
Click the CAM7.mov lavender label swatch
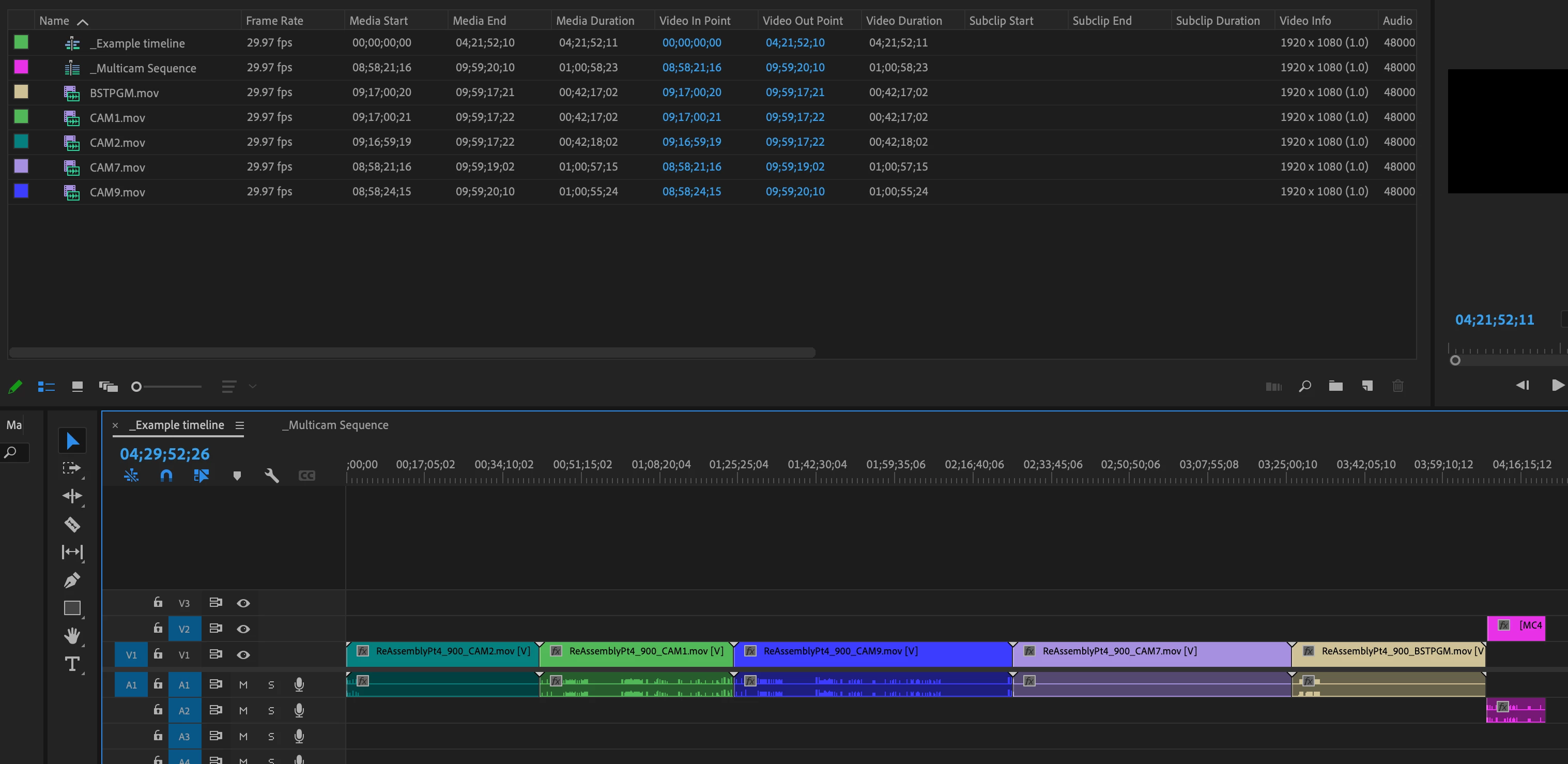click(x=21, y=166)
